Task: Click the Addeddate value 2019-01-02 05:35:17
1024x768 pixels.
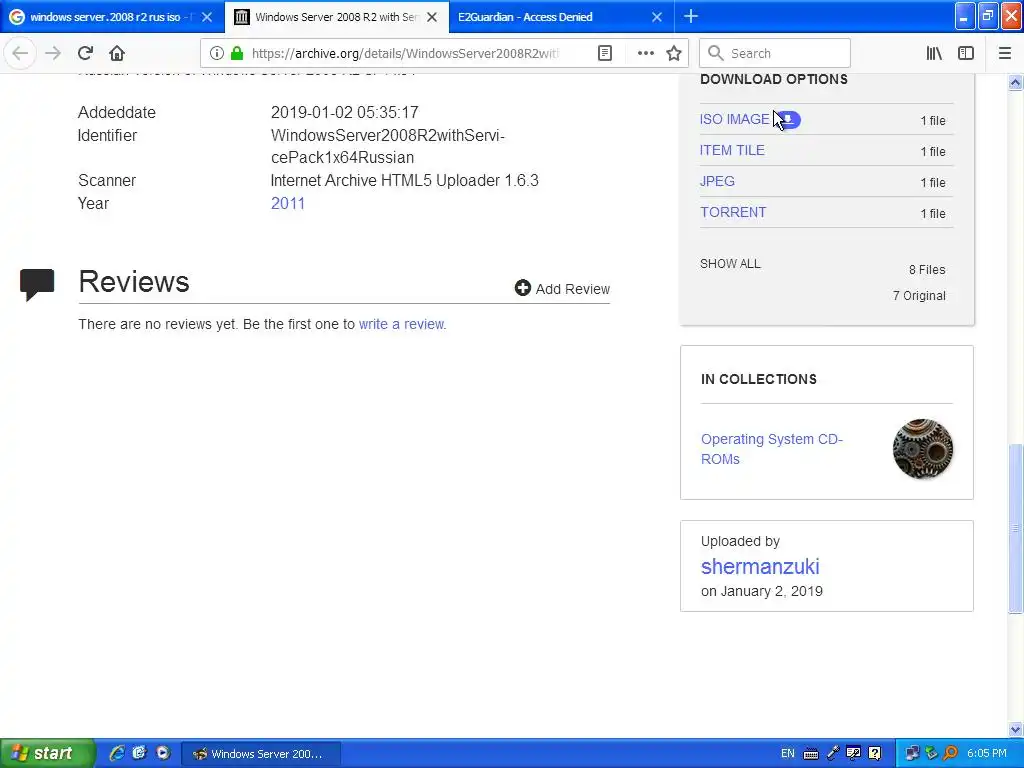Action: 345,112
